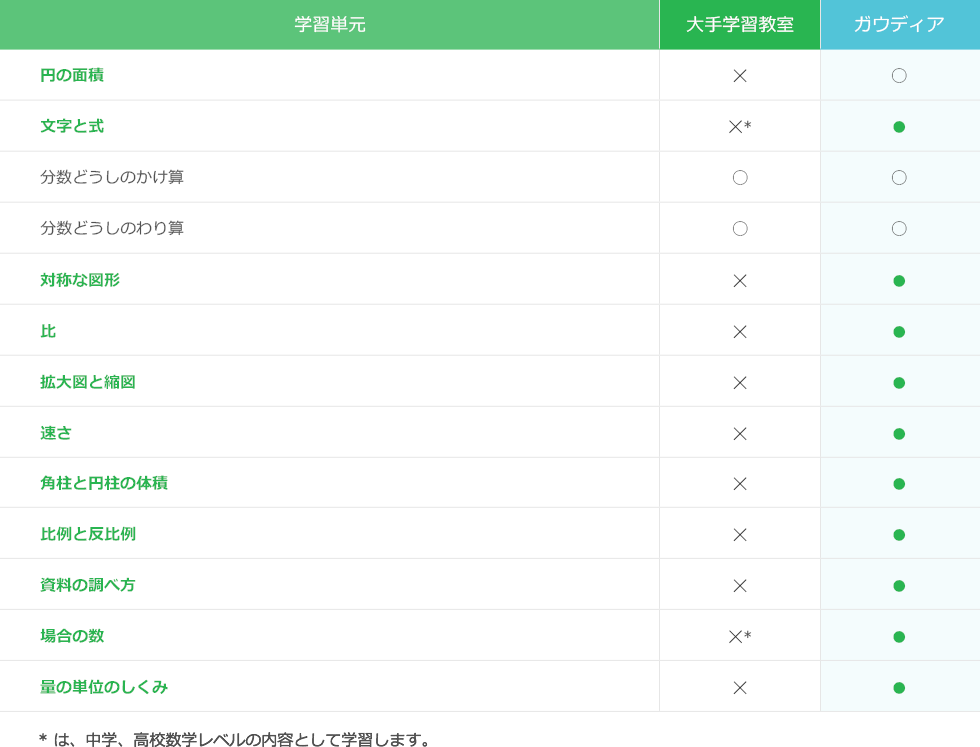Click the 量の単位のしくみ unit link
This screenshot has height=747, width=980.
coord(104,687)
